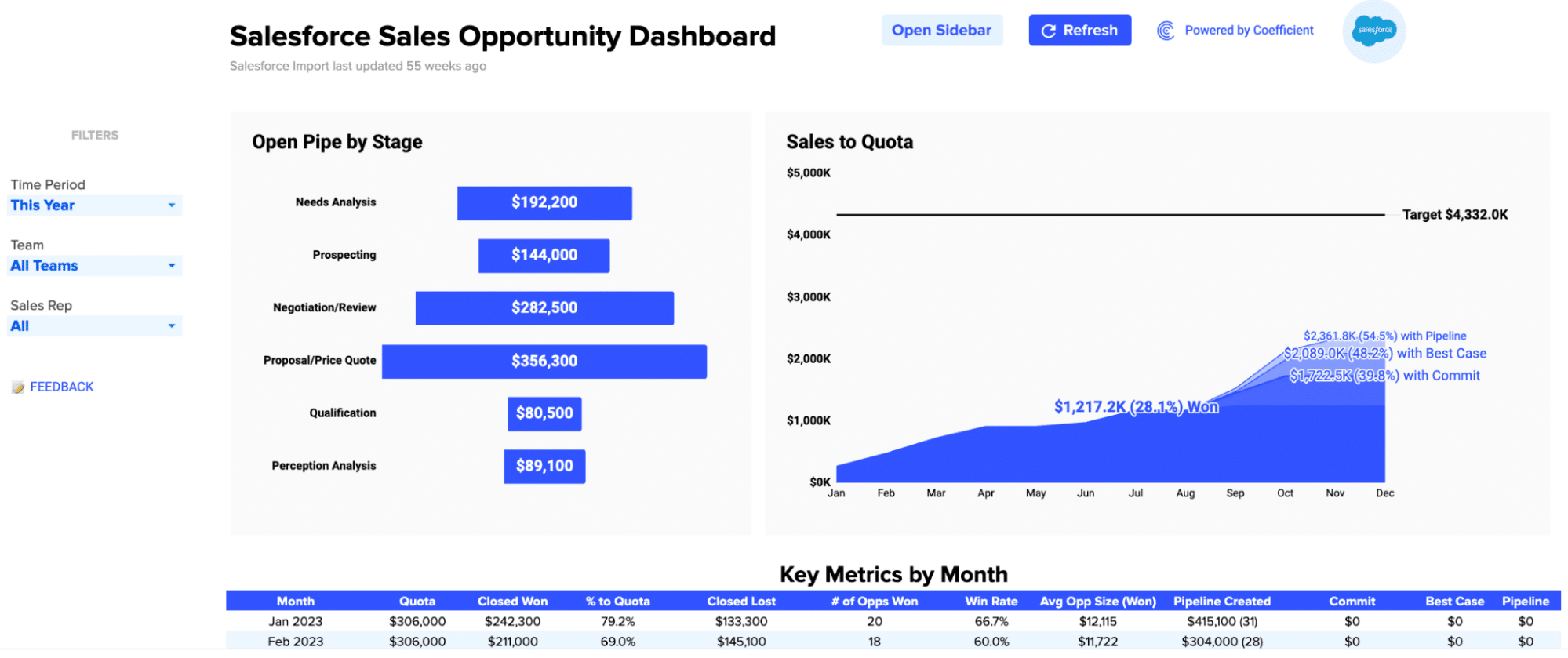1568x658 pixels.
Task: Click the 66.7% Win Rate cell
Action: pos(991,622)
